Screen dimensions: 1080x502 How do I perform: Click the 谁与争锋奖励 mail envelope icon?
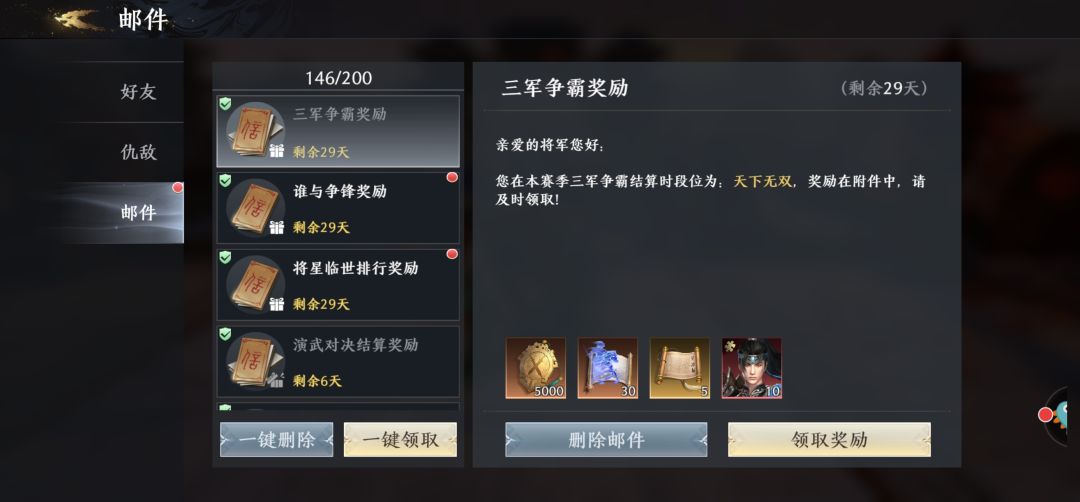(x=255, y=207)
